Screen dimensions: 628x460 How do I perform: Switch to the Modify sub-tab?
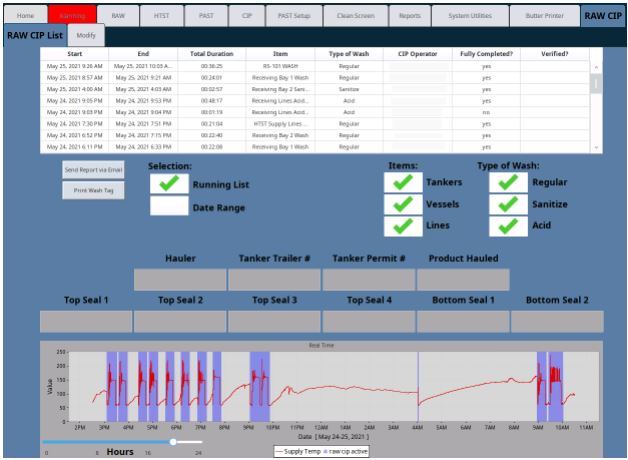click(x=86, y=35)
